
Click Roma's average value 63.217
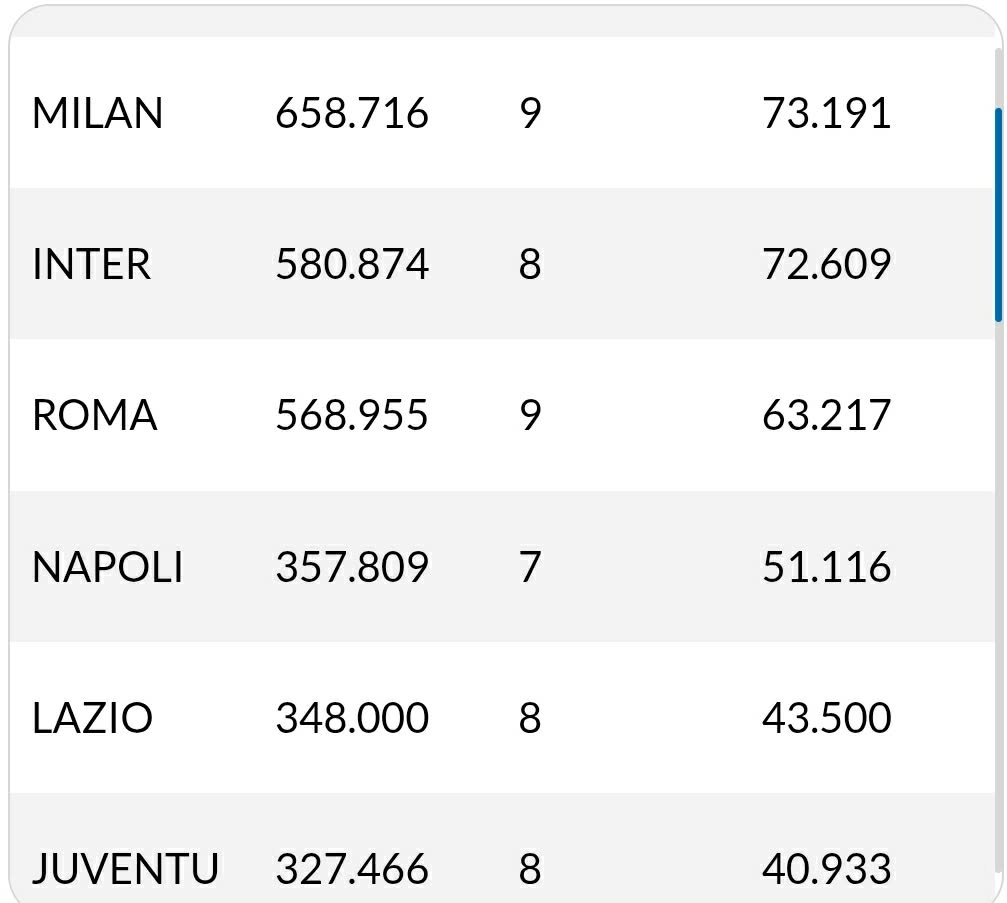(826, 416)
